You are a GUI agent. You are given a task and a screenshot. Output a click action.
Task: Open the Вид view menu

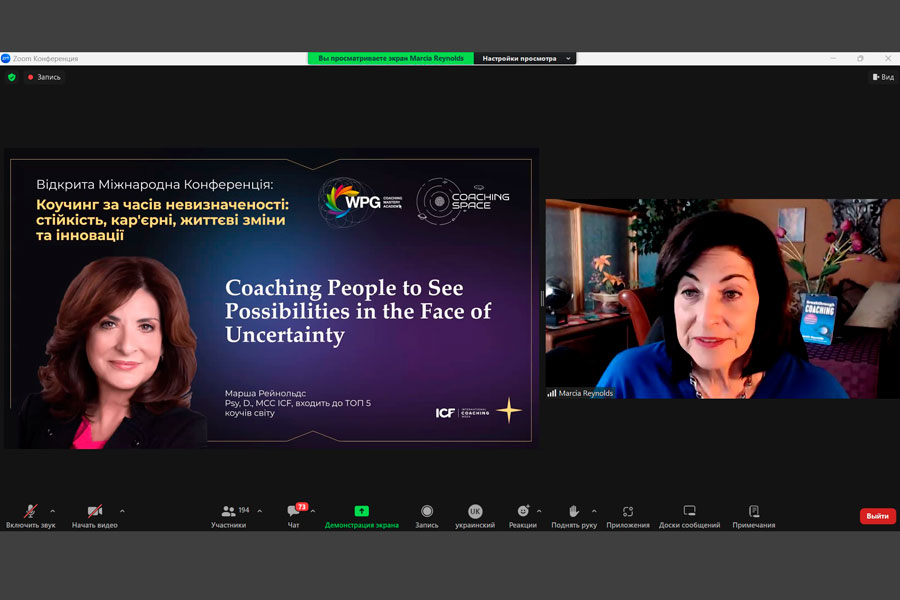coord(883,77)
